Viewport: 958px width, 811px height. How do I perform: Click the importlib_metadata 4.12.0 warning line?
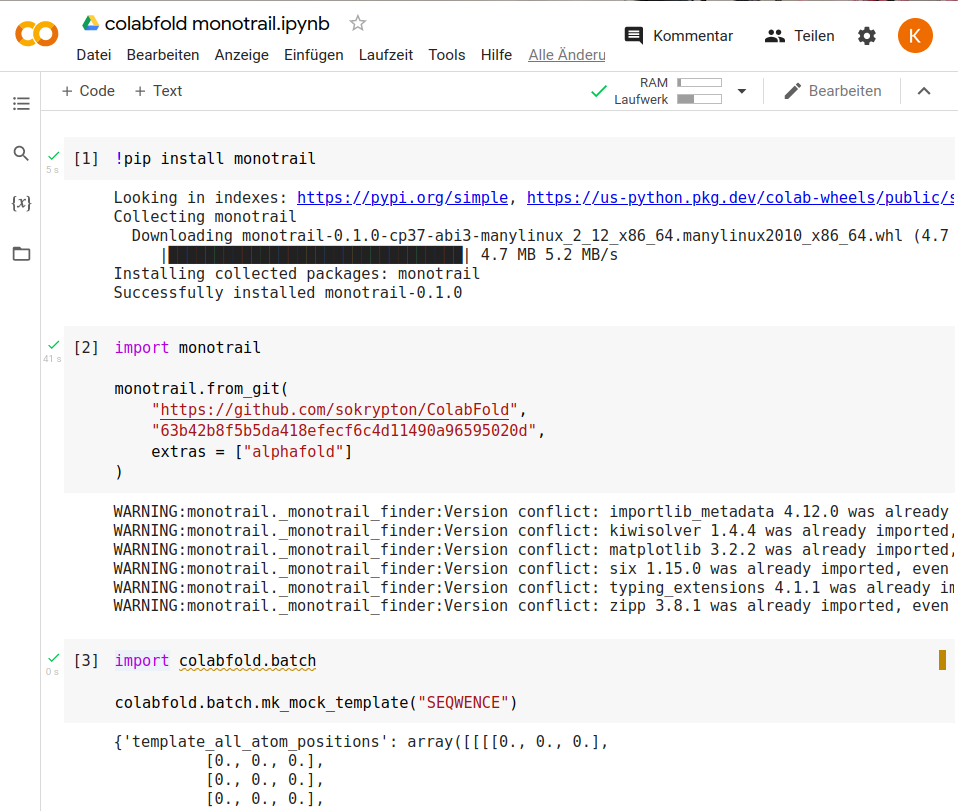530,512
